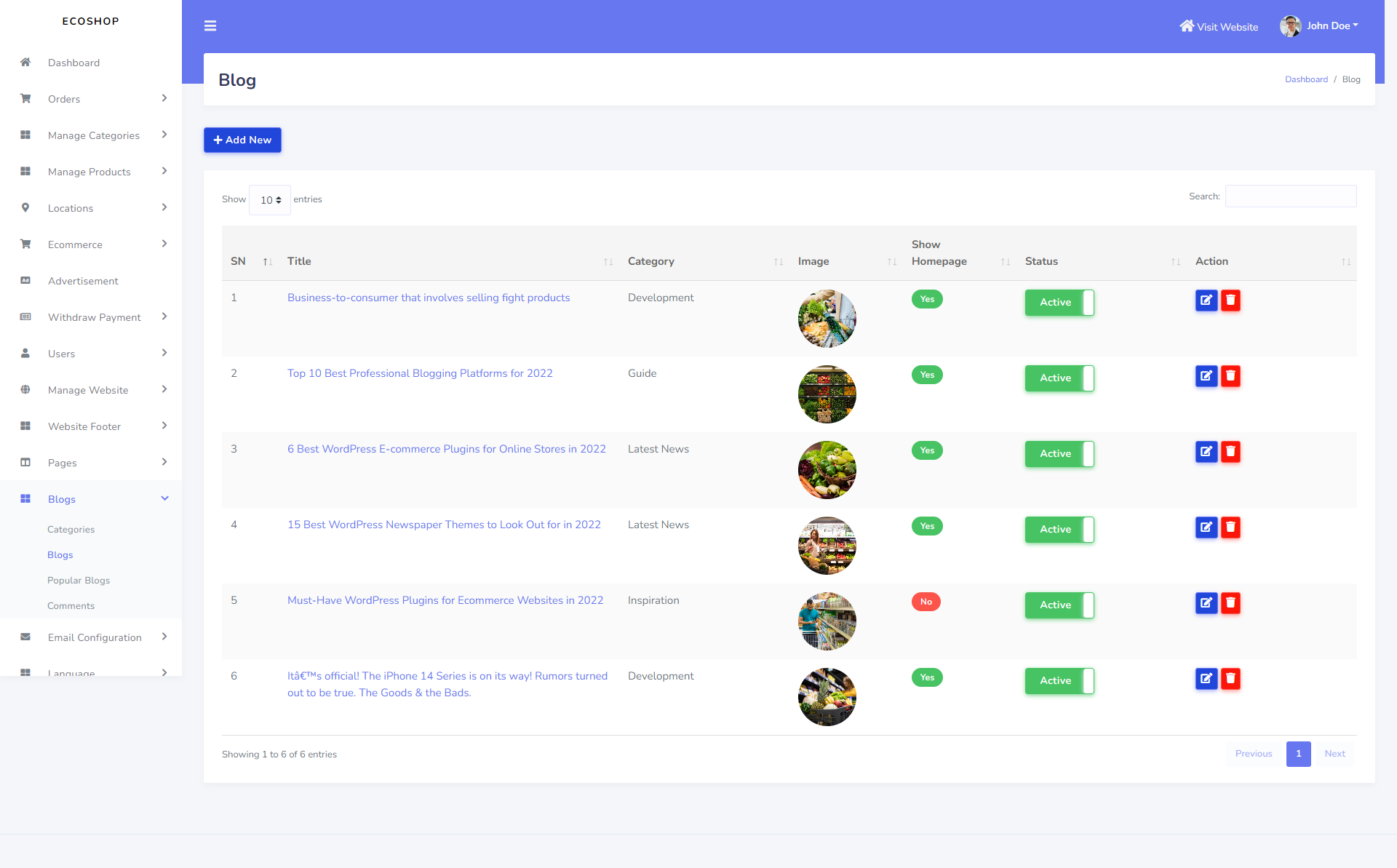
Task: Select Popular Blogs in sidebar
Action: tap(79, 580)
